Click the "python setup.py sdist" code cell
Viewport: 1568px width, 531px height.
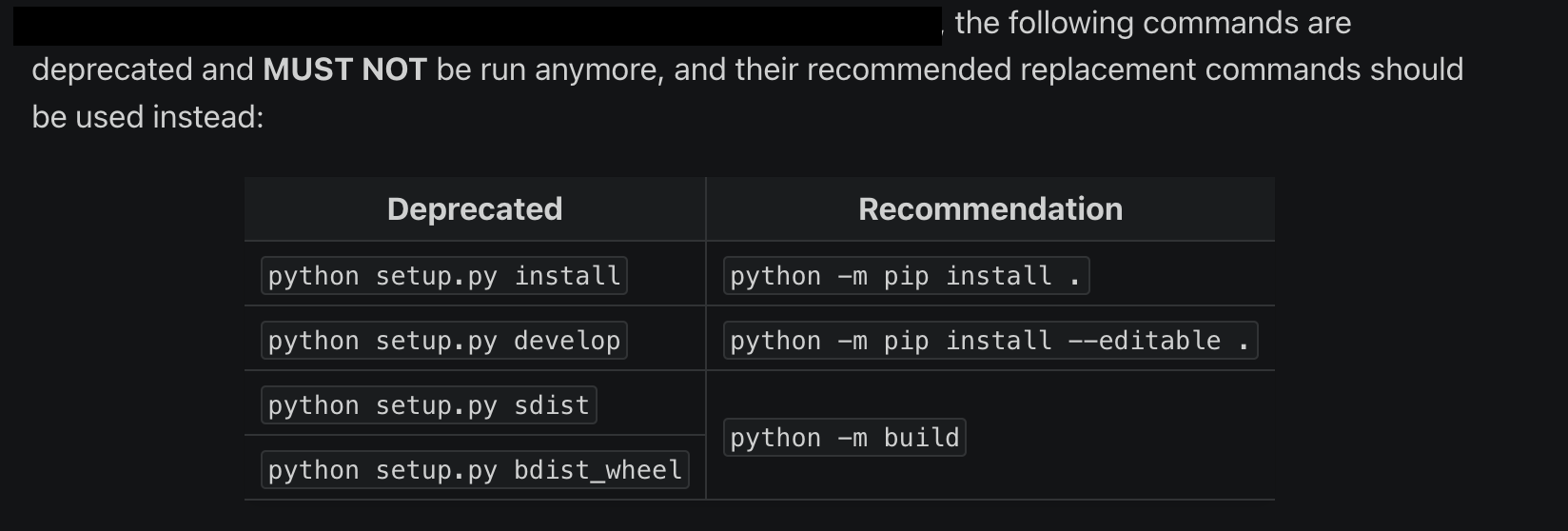click(428, 405)
